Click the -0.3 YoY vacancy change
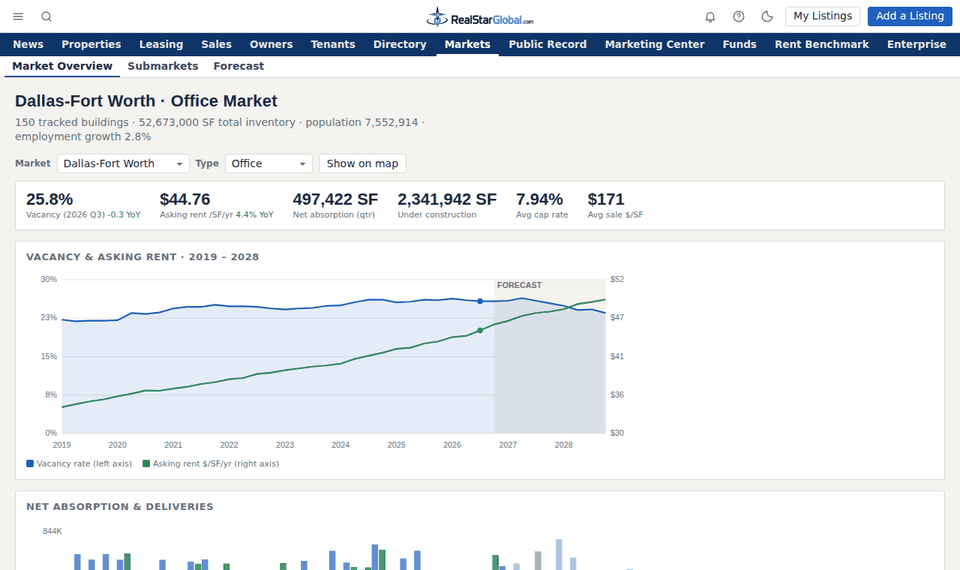 click(x=124, y=215)
